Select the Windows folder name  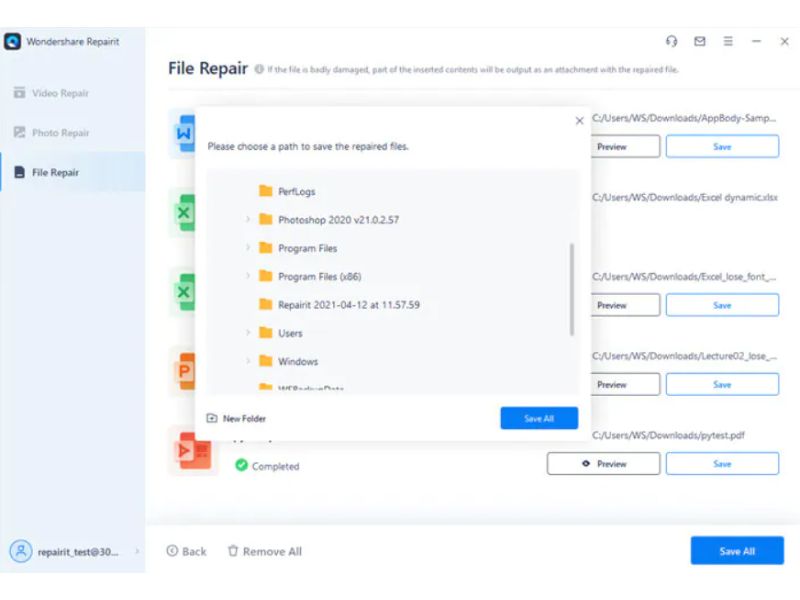[298, 362]
